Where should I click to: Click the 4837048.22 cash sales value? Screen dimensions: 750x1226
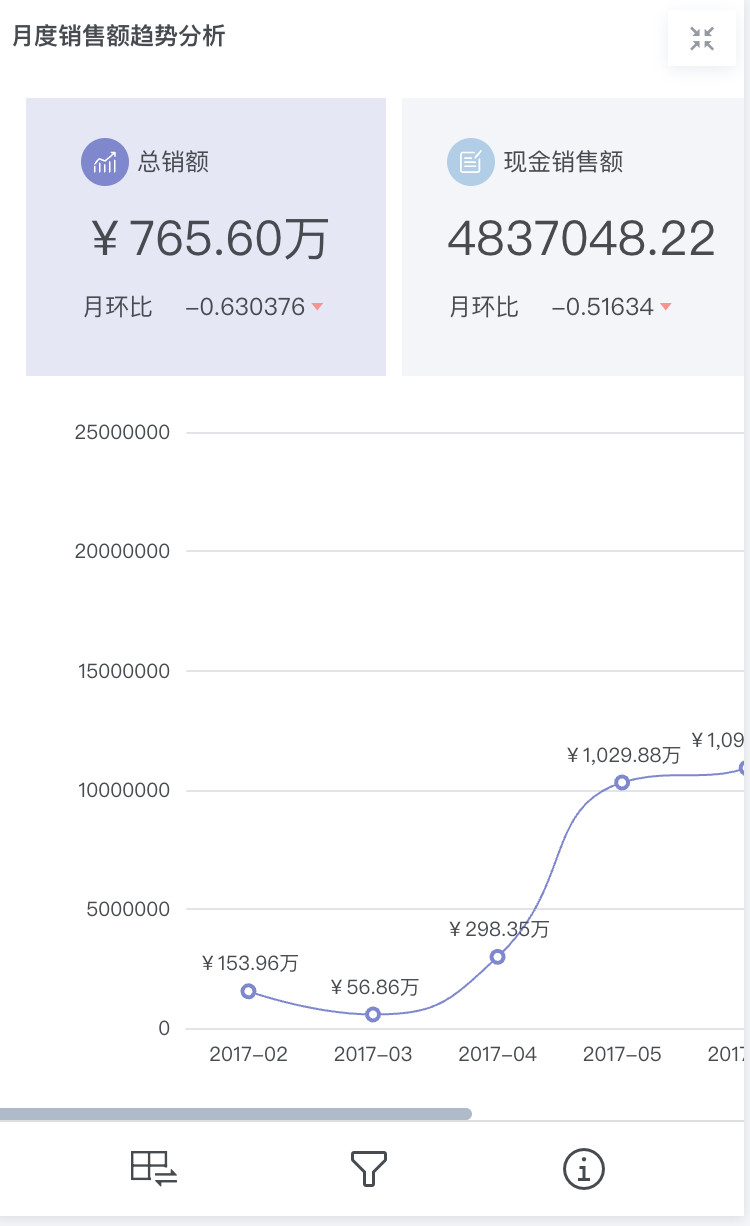pos(581,240)
